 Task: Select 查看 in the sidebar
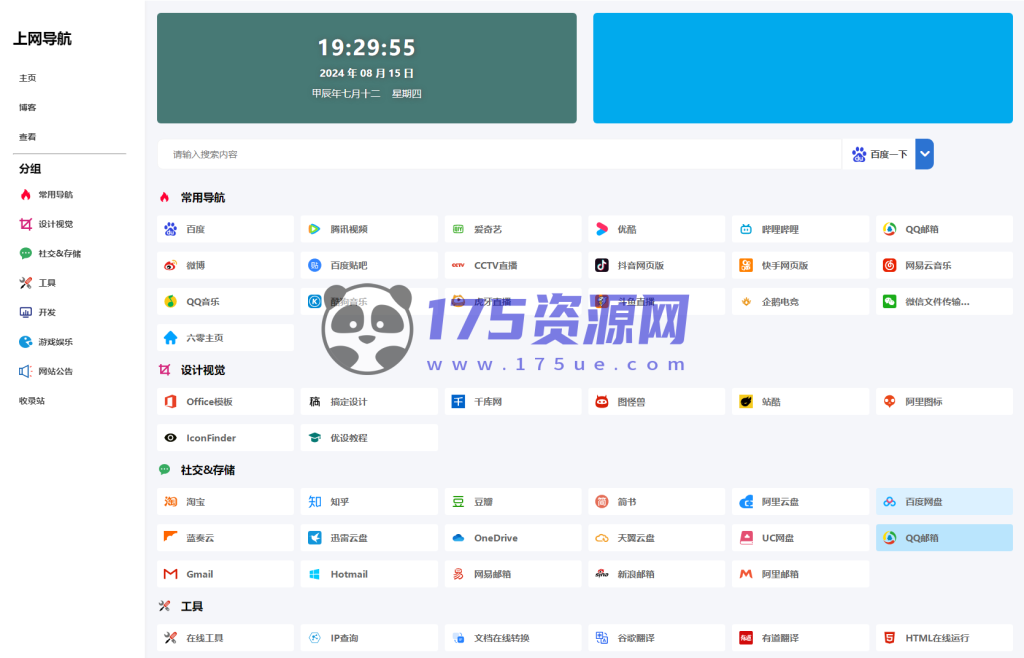point(27,137)
